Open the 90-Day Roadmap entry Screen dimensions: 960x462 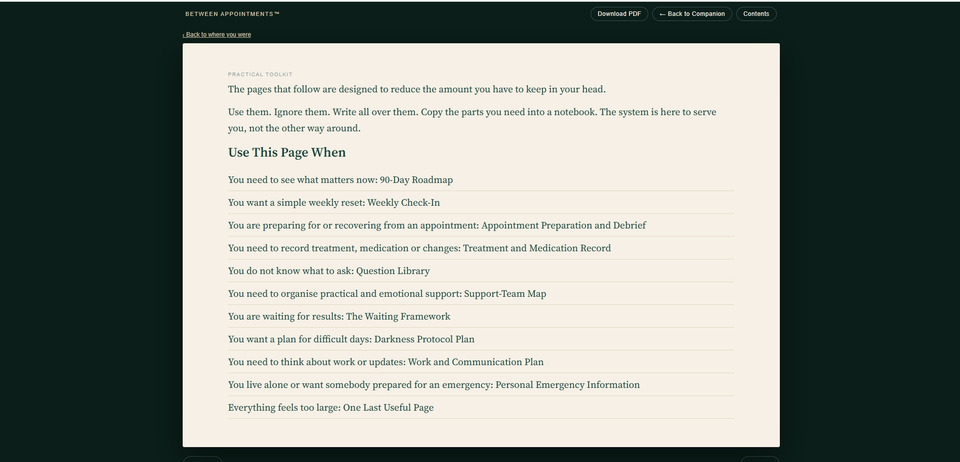tap(481, 180)
